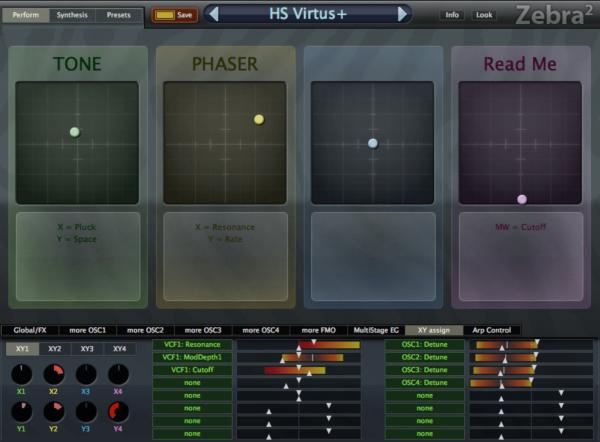Image resolution: width=600 pixels, height=442 pixels.
Task: Click the Y4 knob
Action: [x=118, y=412]
